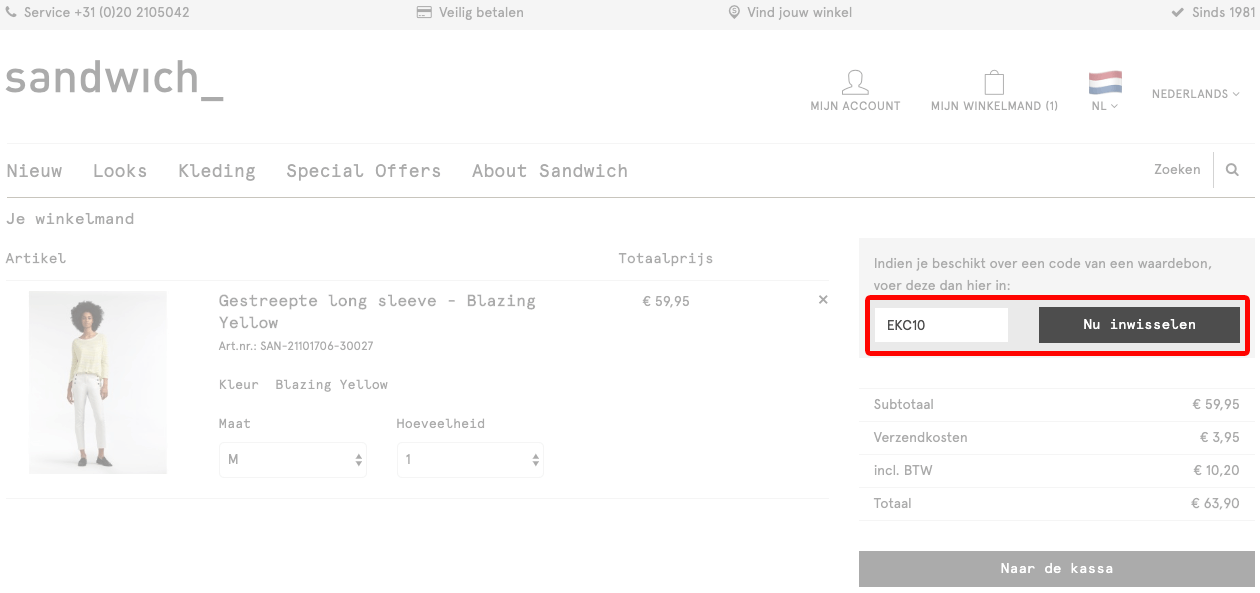Click the Totaal amount € 63,90

click(1215, 504)
